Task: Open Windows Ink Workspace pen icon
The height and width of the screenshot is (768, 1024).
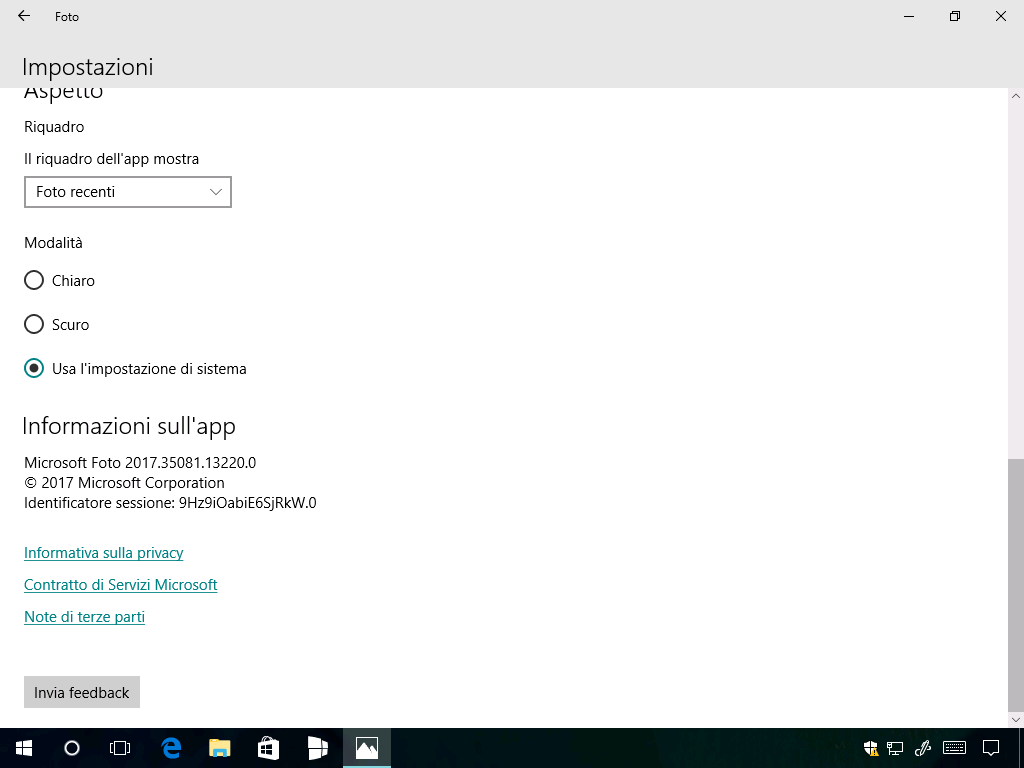Action: tap(923, 748)
